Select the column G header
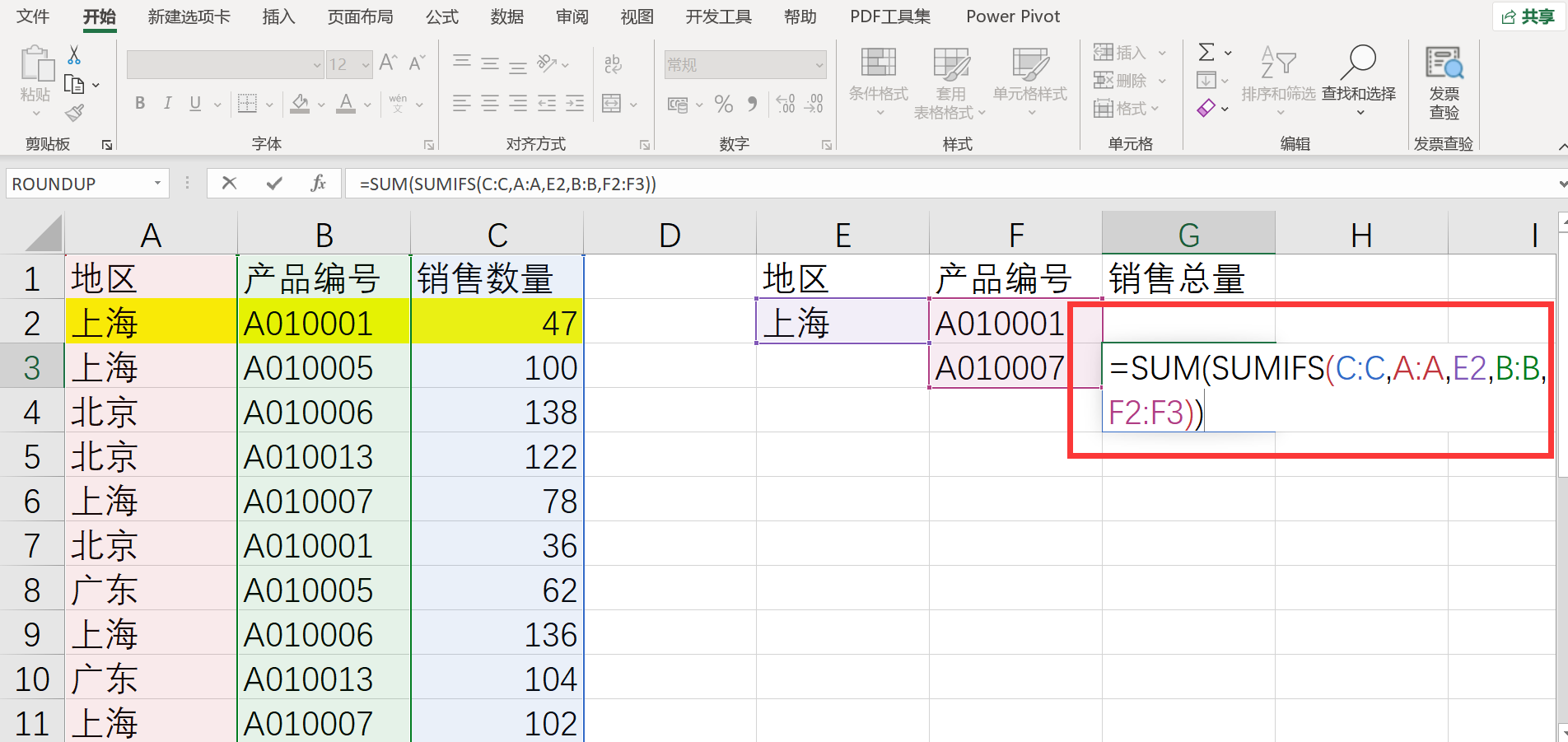Screen dimensions: 1568x742 pos(1188,235)
